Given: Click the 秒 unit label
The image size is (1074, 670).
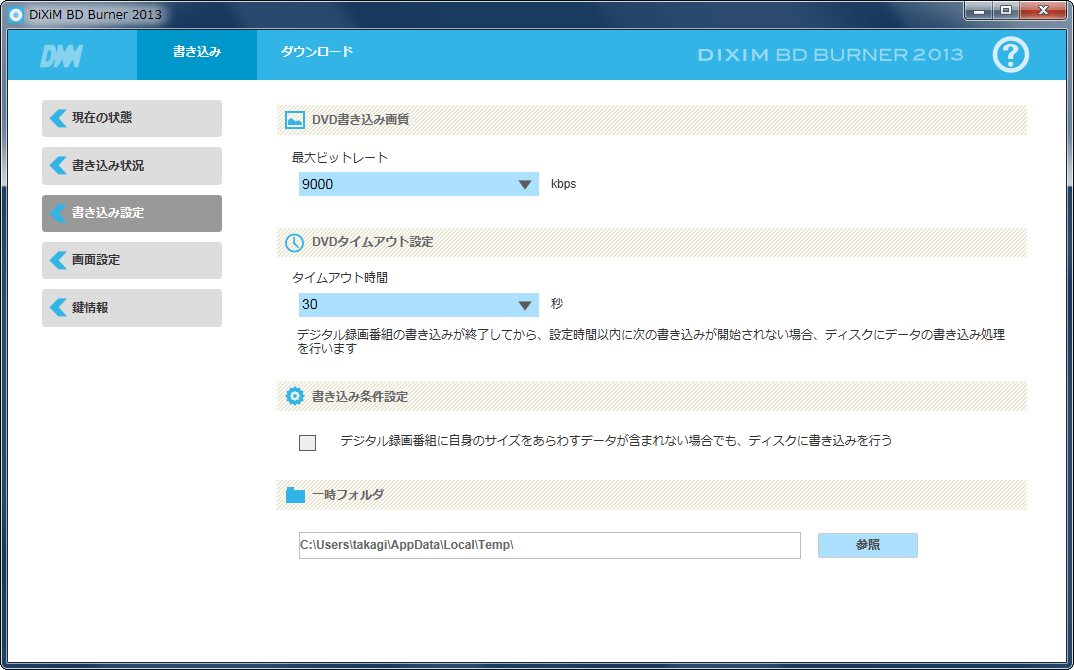Looking at the screenshot, I should click(557, 303).
